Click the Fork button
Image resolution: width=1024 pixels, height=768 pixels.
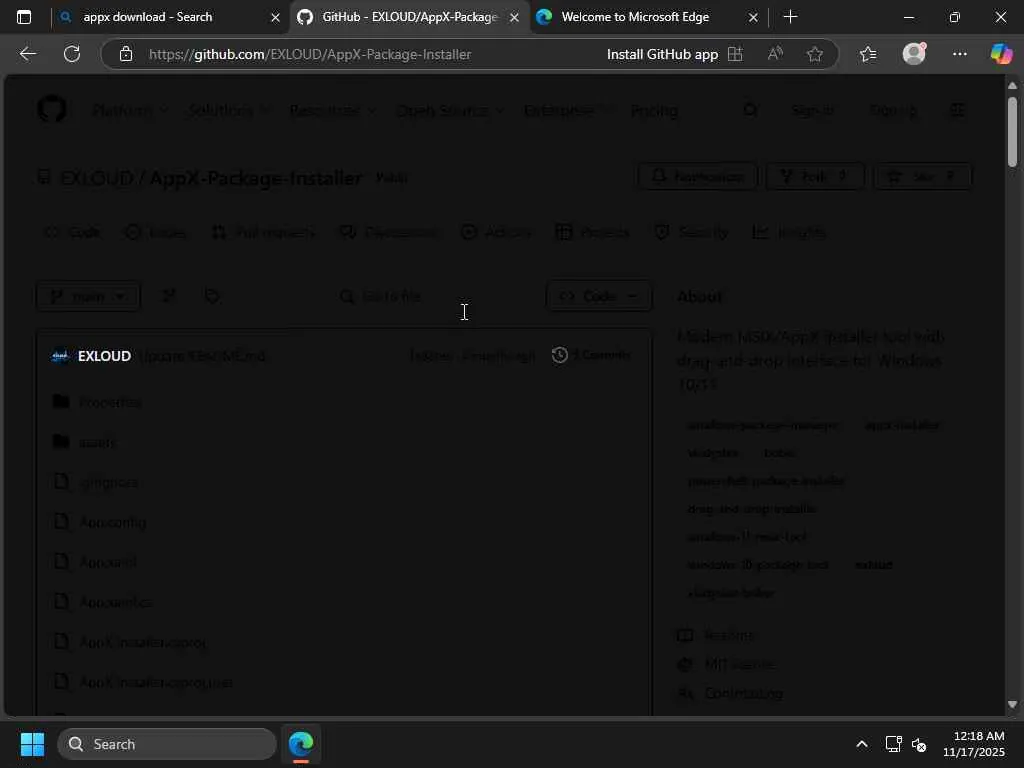click(x=815, y=176)
